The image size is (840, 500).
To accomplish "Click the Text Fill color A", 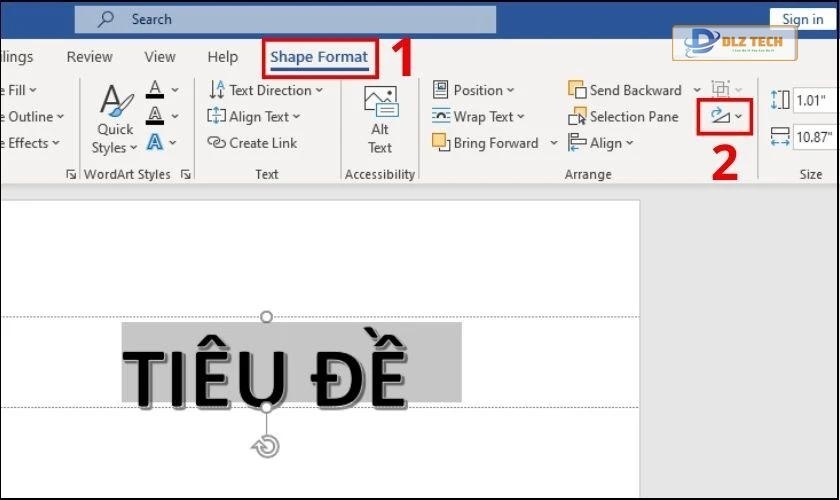I will pyautogui.click(x=154, y=90).
